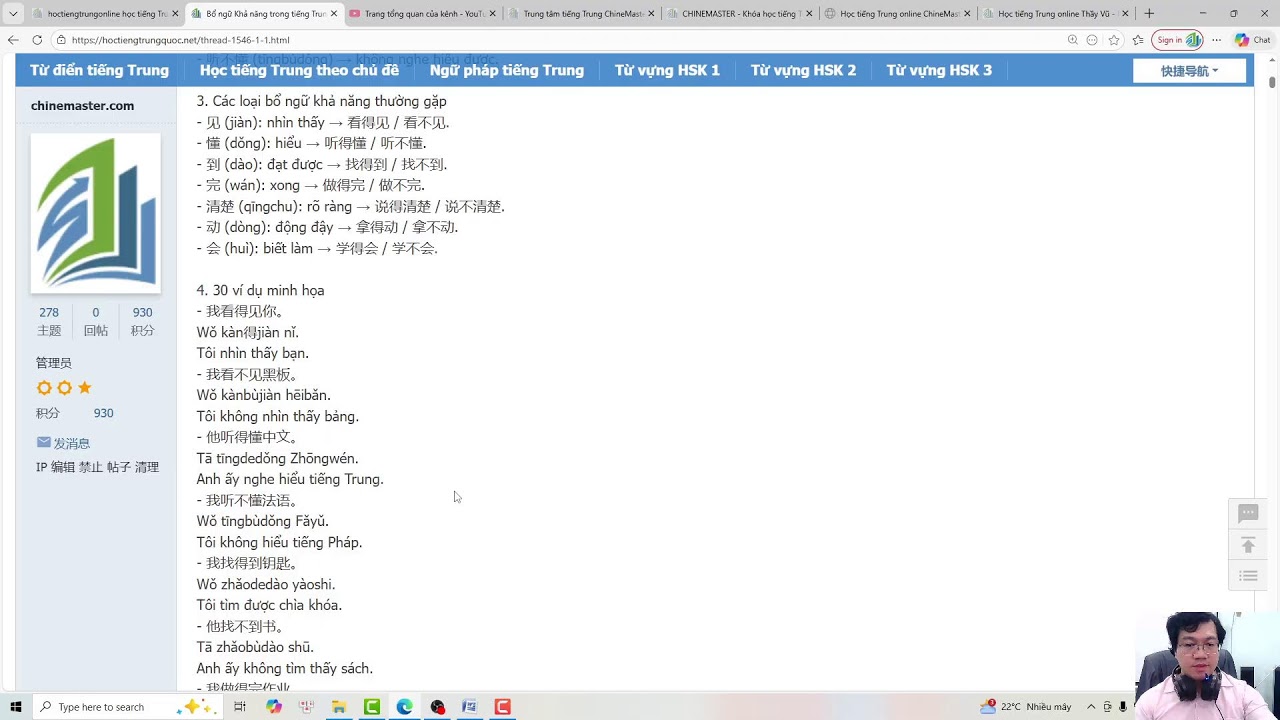Open the round ellipsis icon in the address bar

pos(1092,40)
